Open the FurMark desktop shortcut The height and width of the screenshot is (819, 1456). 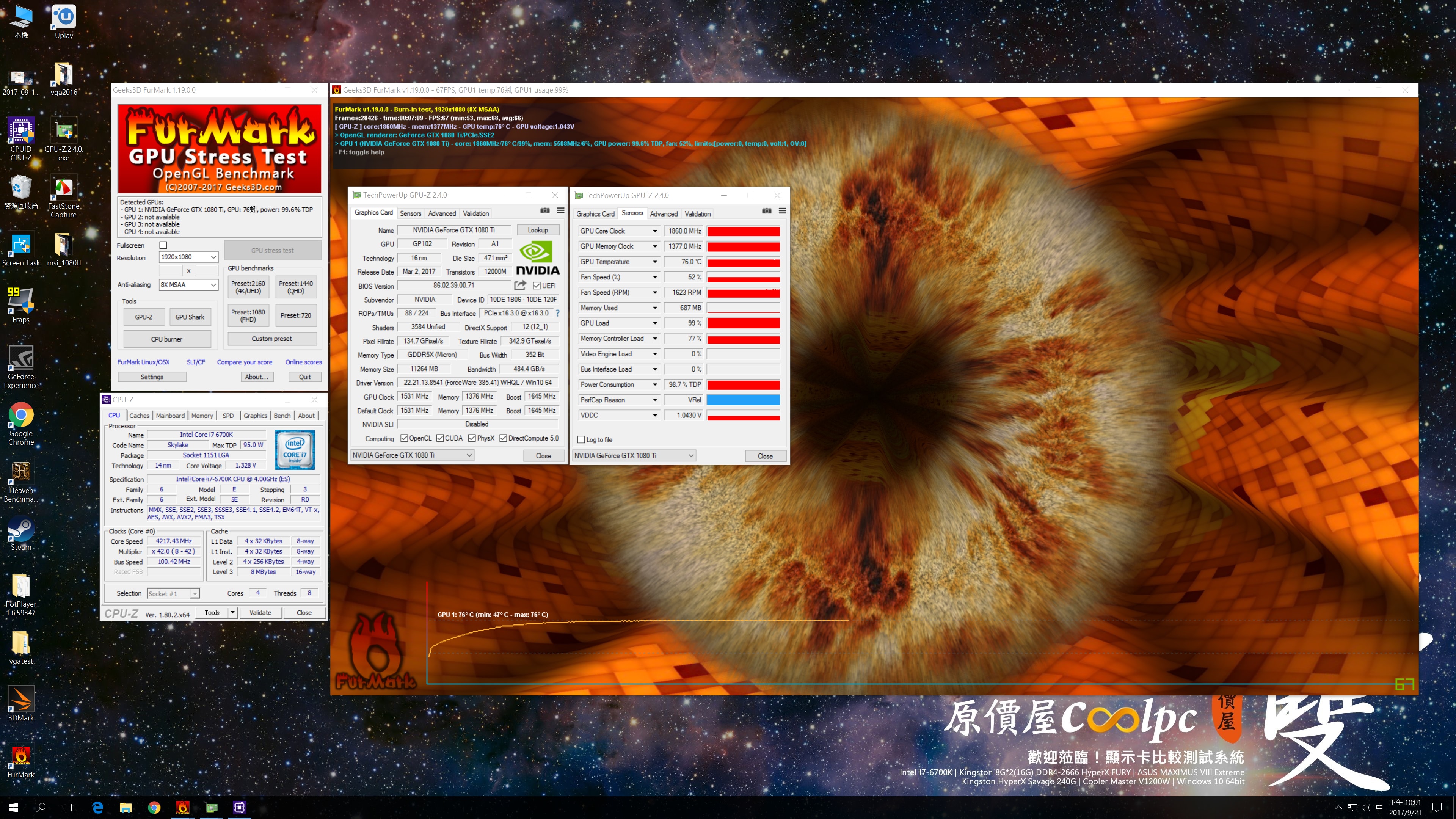(21, 761)
